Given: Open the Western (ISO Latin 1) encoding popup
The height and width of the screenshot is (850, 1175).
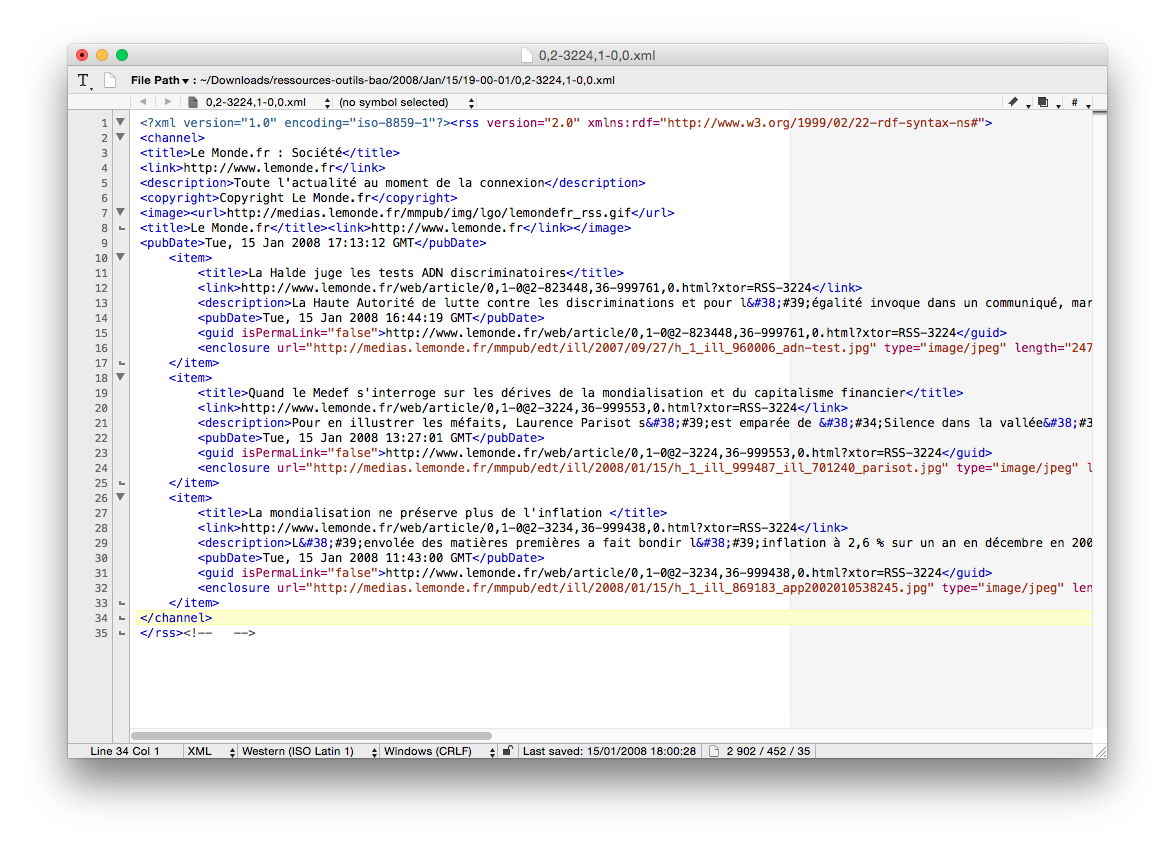Looking at the screenshot, I should tap(309, 751).
